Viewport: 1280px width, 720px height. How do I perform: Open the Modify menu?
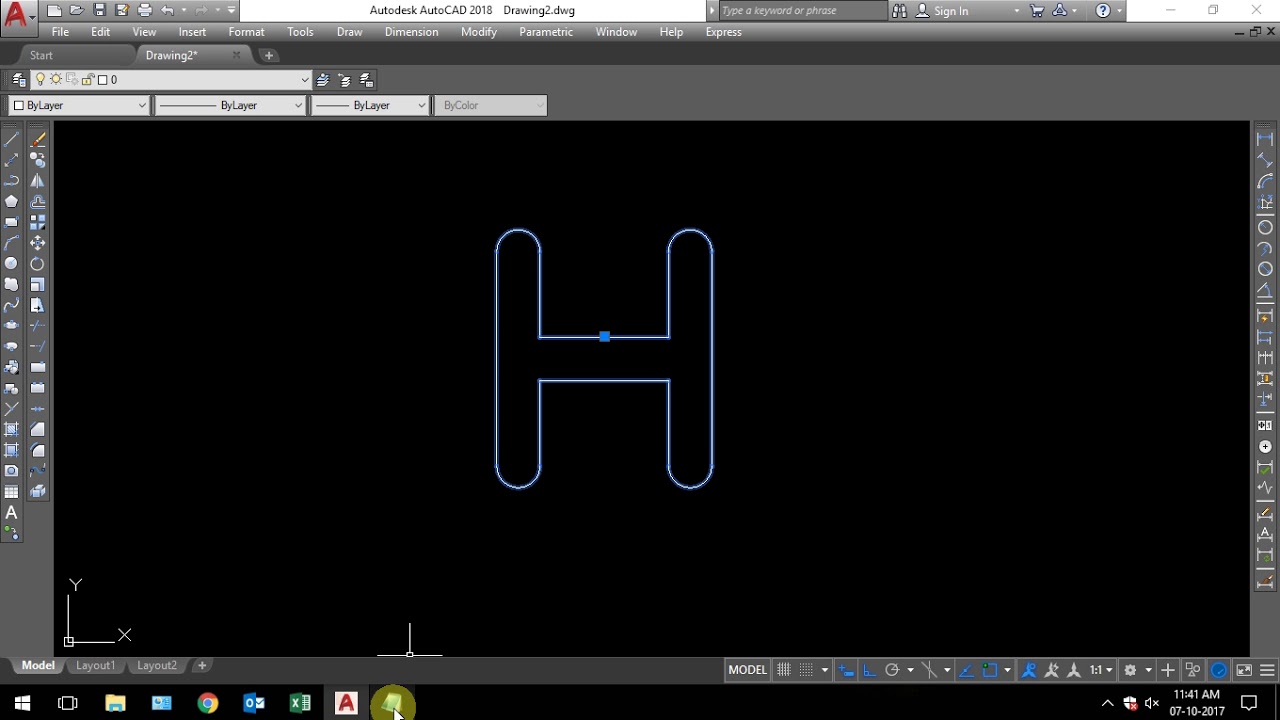coord(479,32)
